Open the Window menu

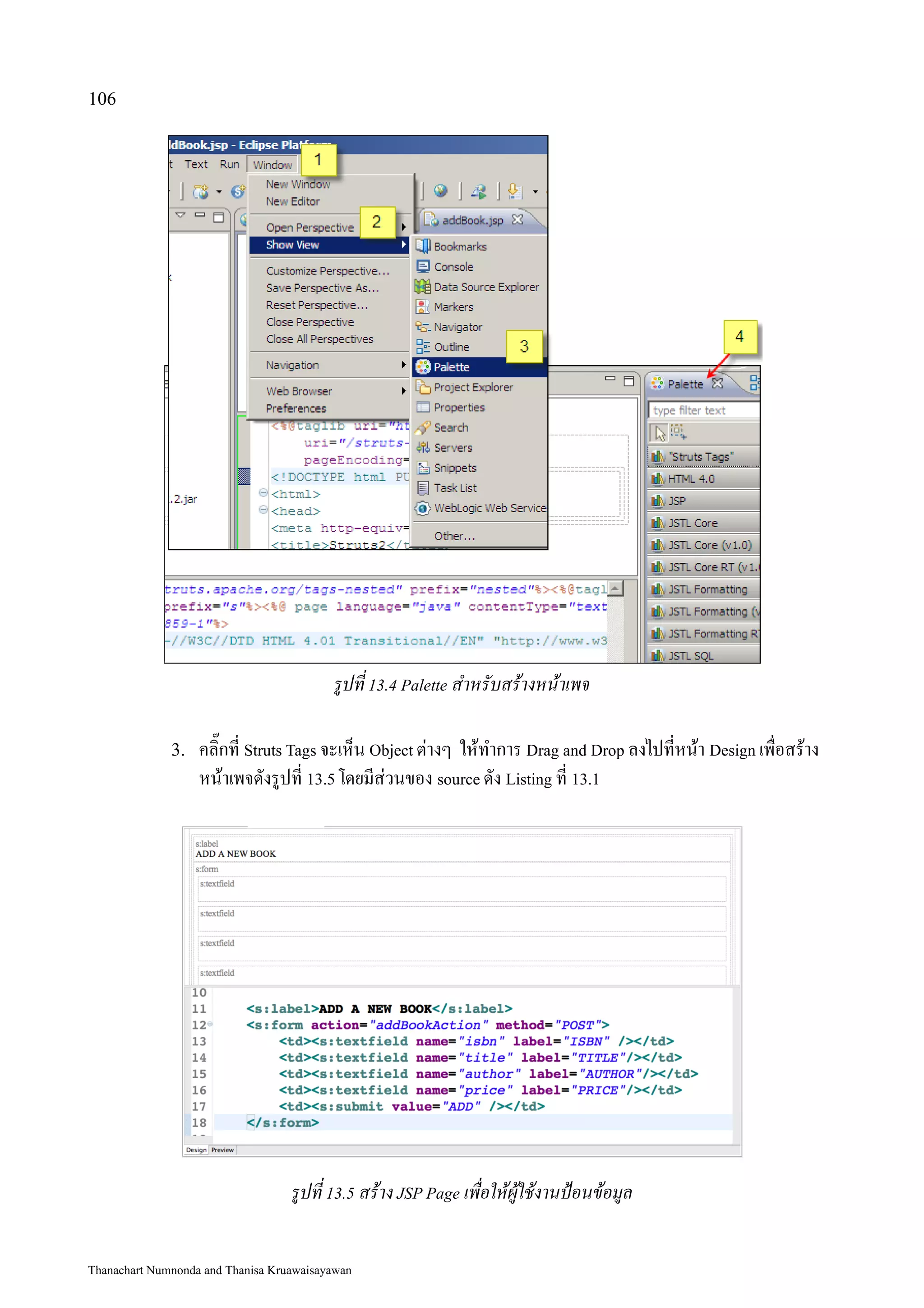click(272, 165)
